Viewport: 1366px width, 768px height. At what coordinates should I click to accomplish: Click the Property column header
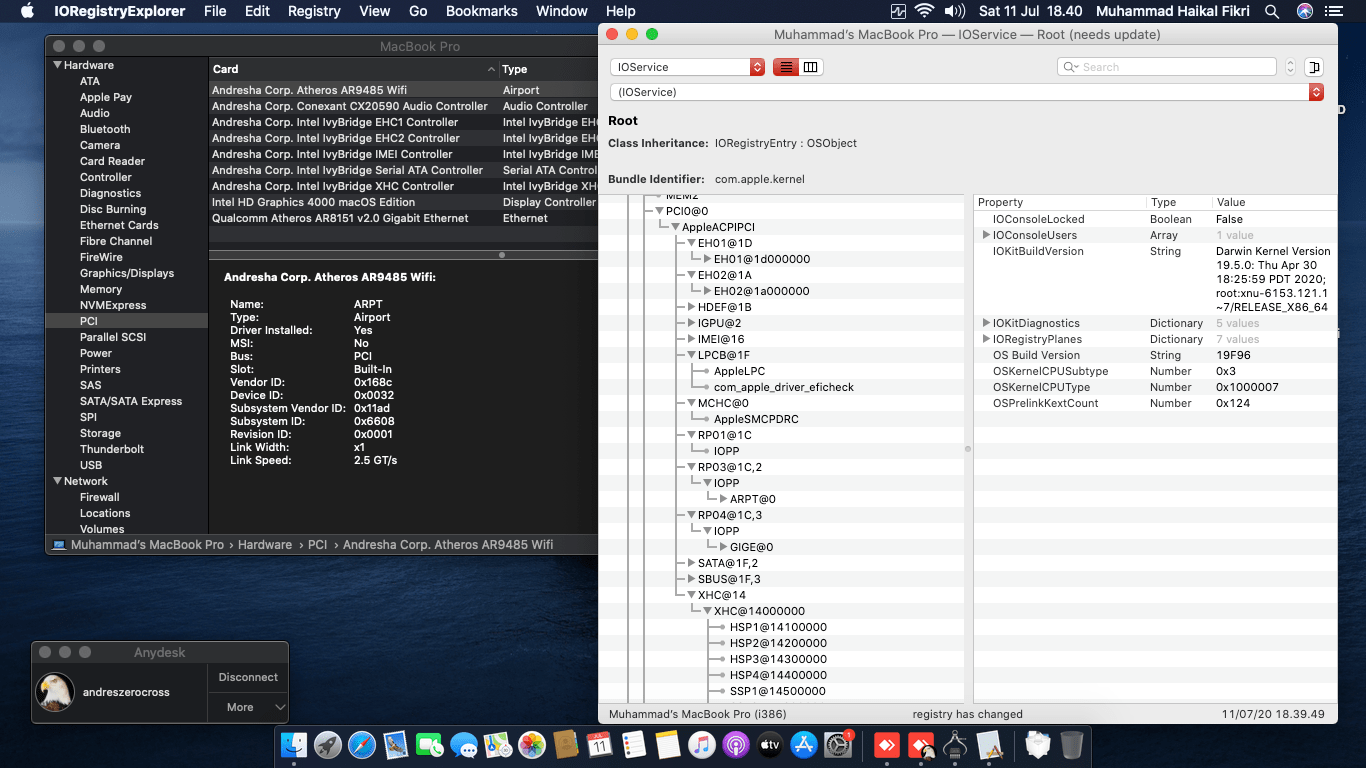(x=1059, y=202)
